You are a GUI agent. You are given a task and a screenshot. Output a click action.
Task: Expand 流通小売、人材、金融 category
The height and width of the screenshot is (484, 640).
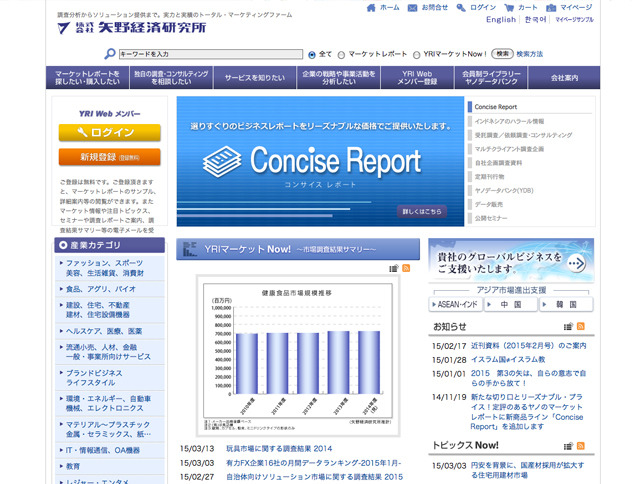tap(110, 352)
